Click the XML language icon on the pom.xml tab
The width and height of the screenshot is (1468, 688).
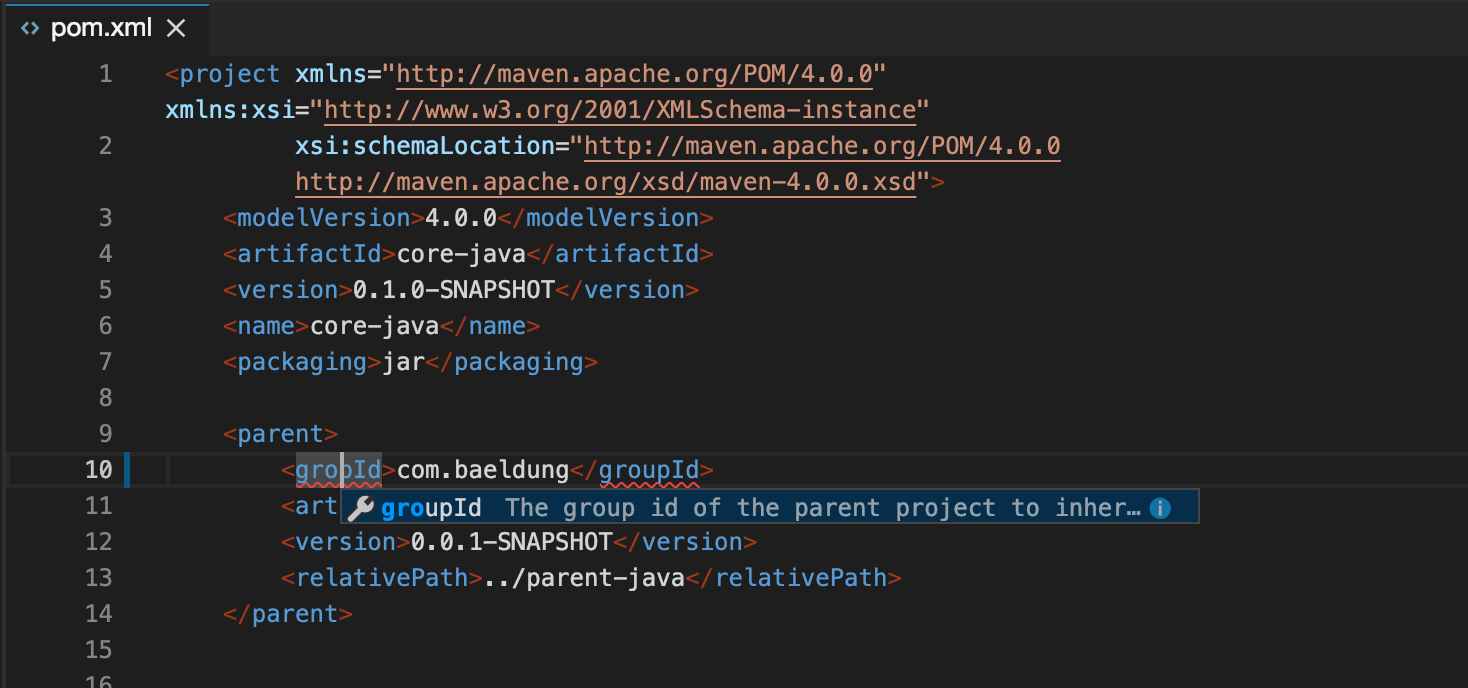[x=29, y=28]
